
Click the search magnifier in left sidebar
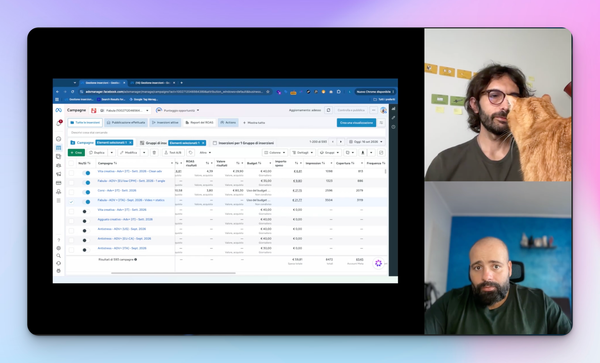pos(59,256)
